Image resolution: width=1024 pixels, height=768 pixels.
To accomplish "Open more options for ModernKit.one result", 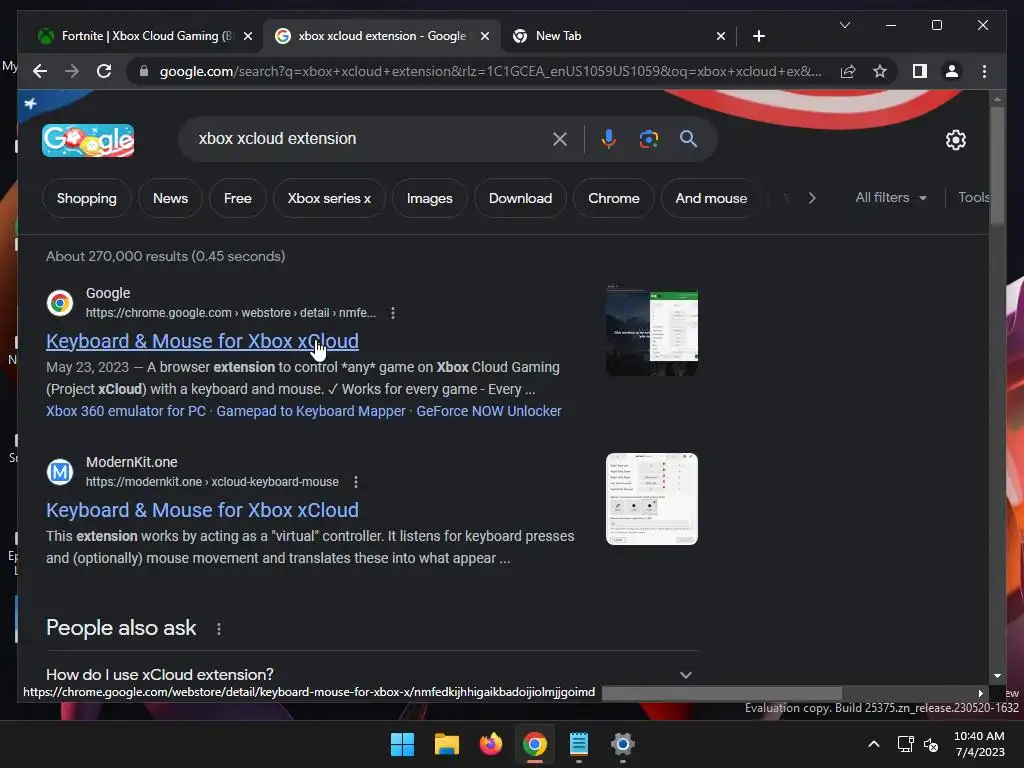I will point(355,482).
